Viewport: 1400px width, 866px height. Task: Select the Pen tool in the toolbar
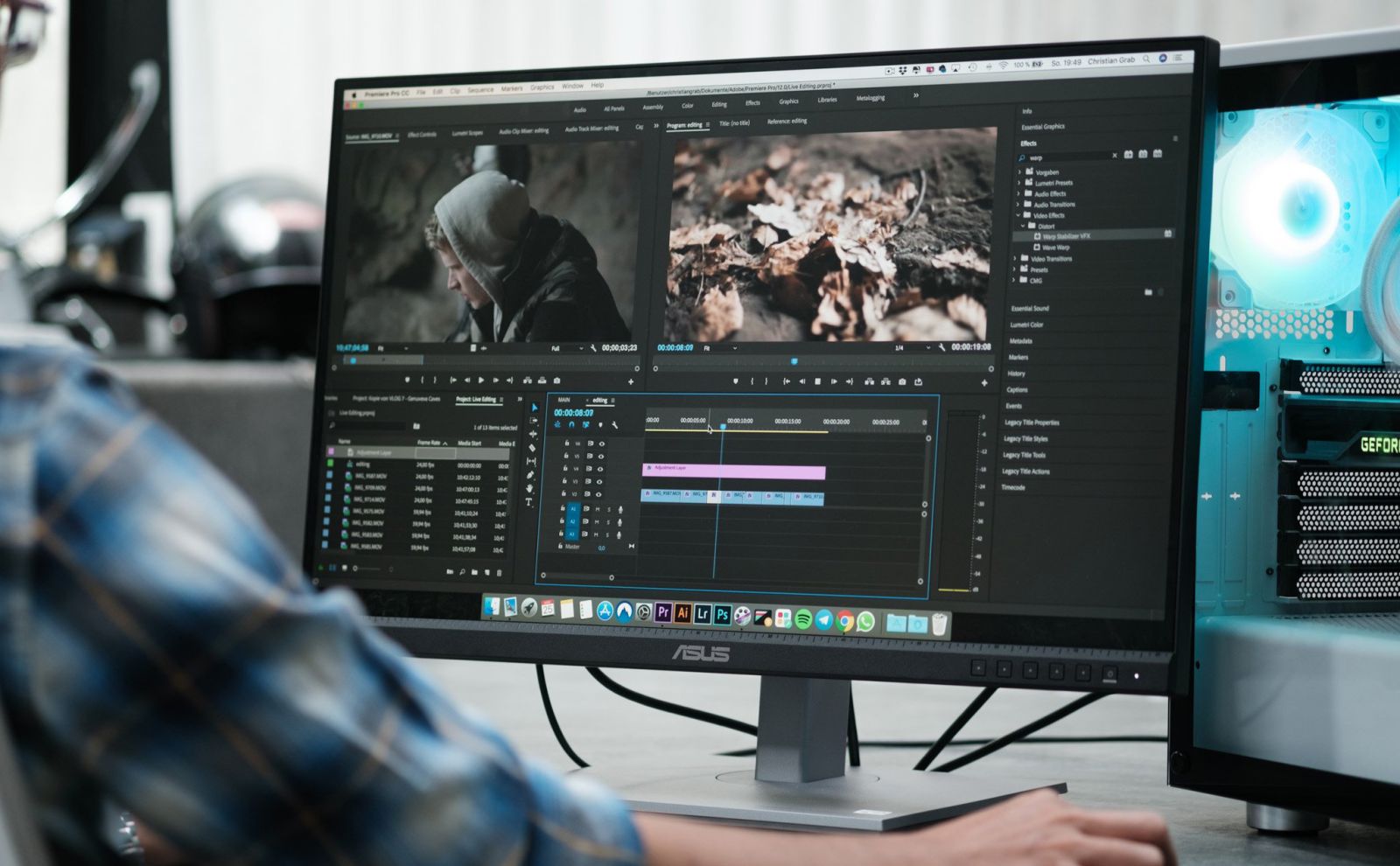click(x=530, y=475)
